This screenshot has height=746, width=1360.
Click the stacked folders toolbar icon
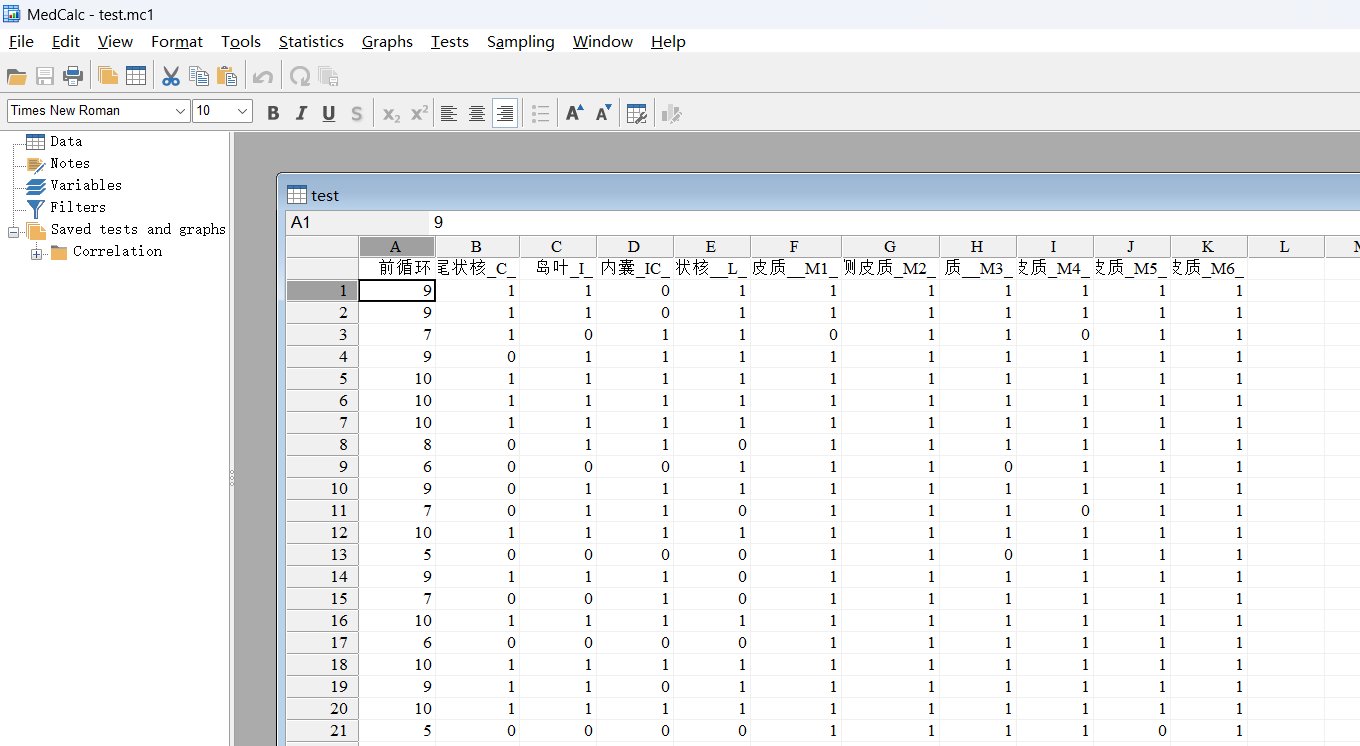pyautogui.click(x=108, y=76)
